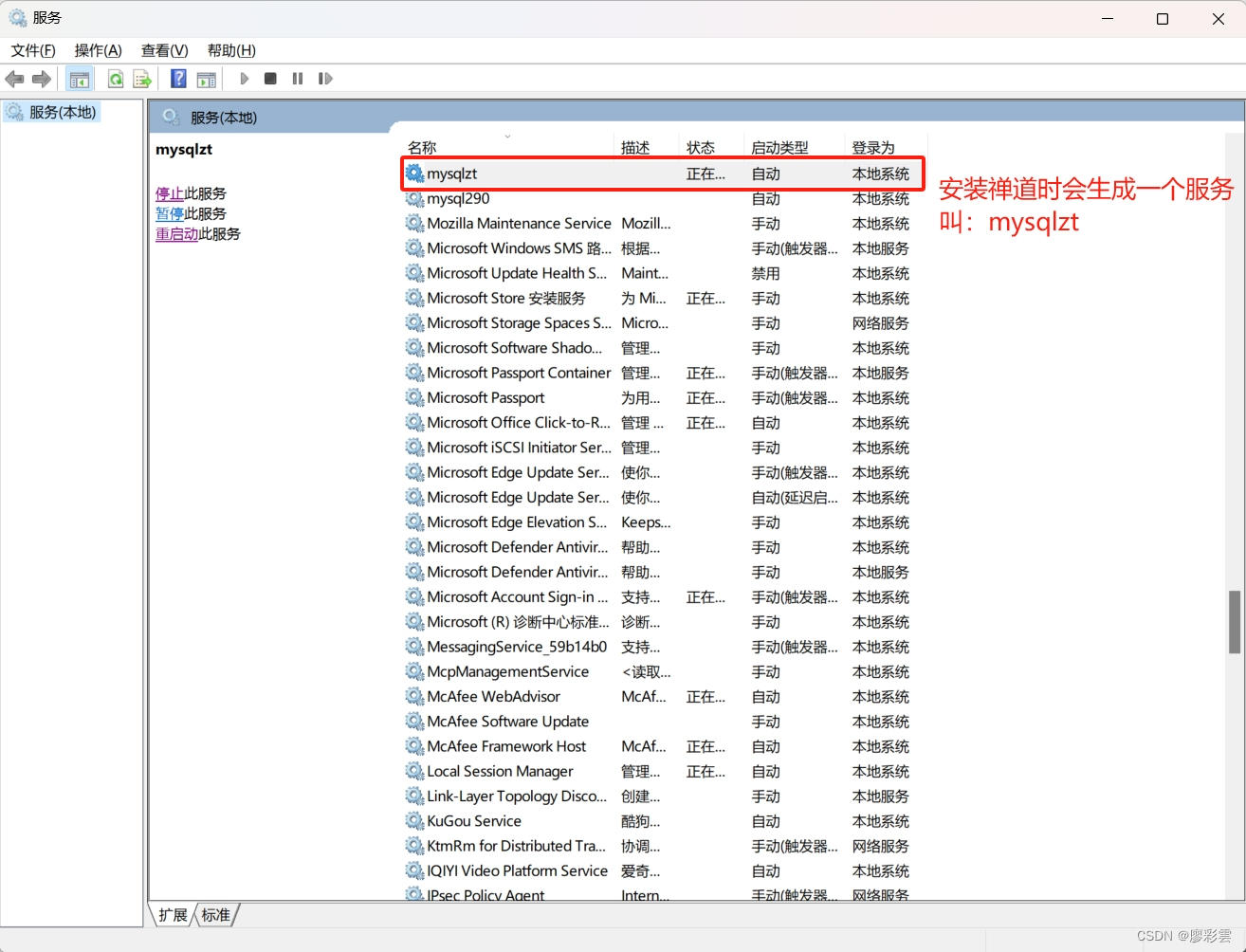Open the 帮助(H) menu
The height and width of the screenshot is (952, 1246).
pos(231,50)
